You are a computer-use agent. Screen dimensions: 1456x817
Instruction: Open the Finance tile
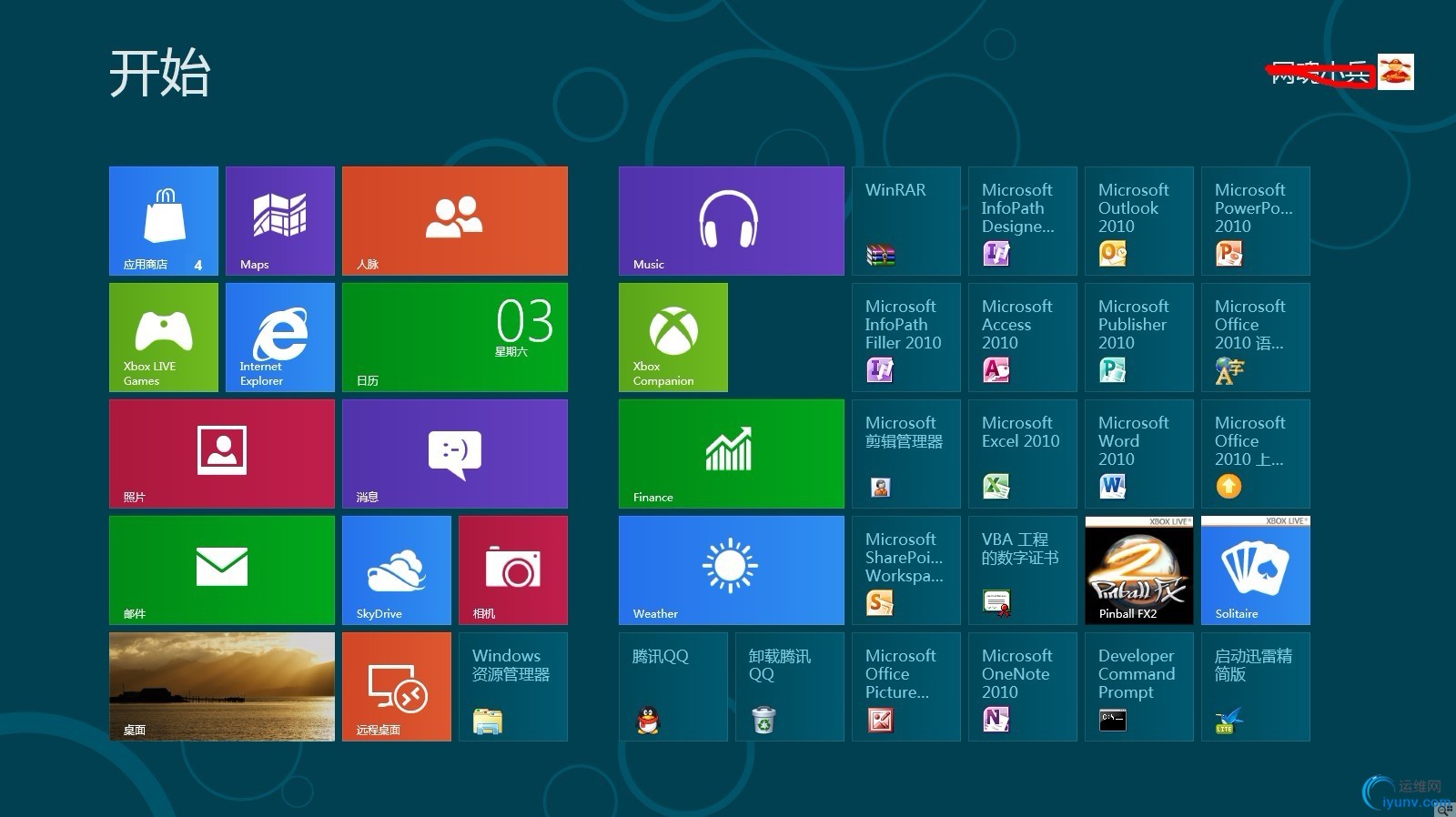pos(732,454)
